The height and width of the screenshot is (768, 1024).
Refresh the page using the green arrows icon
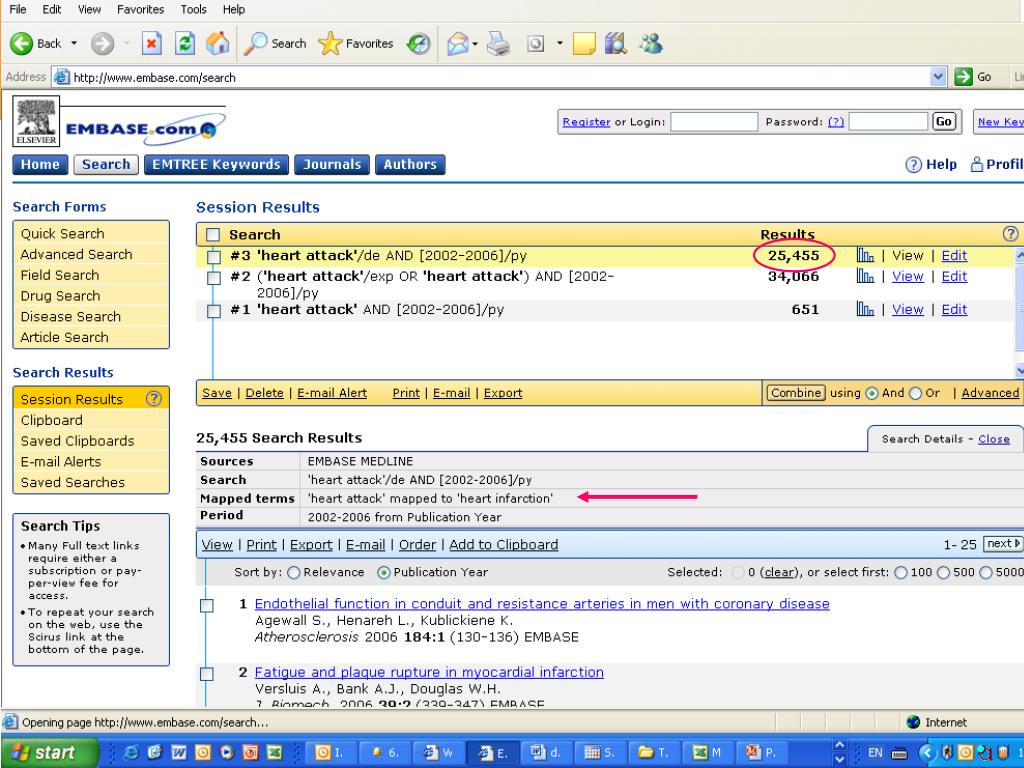pos(185,44)
